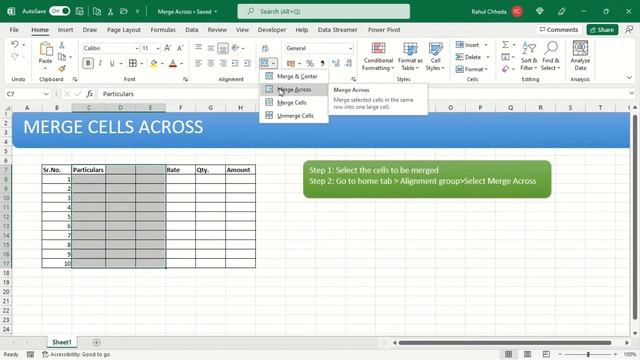Click the Name Box showing C7
Viewport: 640px width, 360px height.
[27, 94]
